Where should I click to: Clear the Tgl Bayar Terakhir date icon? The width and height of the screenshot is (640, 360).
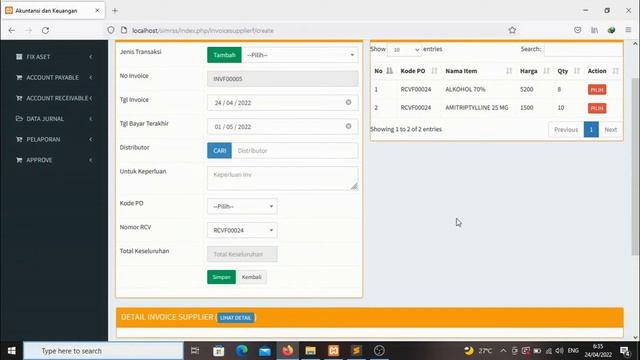[x=348, y=127]
